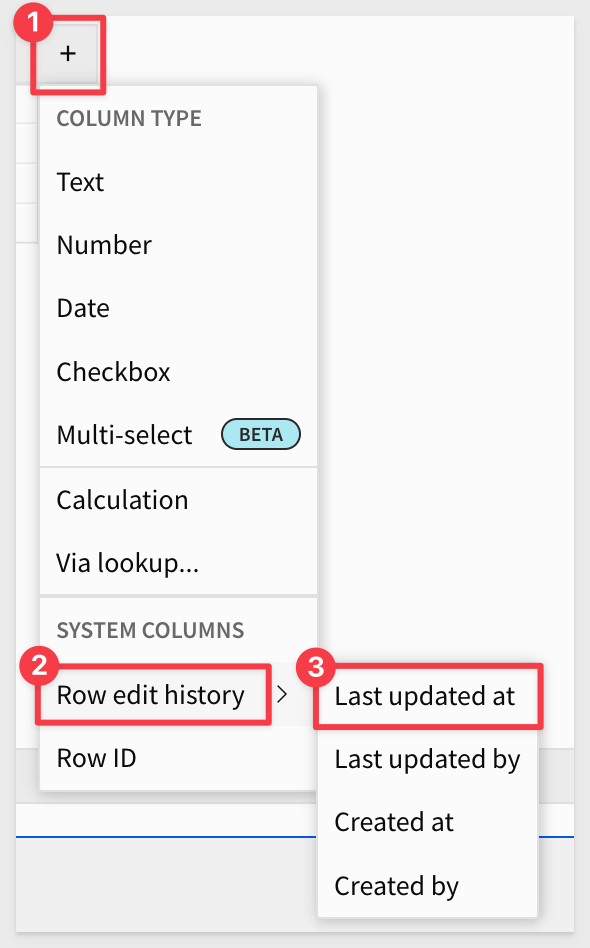Click the BETA badge beside Multi-select
The width and height of the screenshot is (590, 948).
pyautogui.click(x=261, y=435)
